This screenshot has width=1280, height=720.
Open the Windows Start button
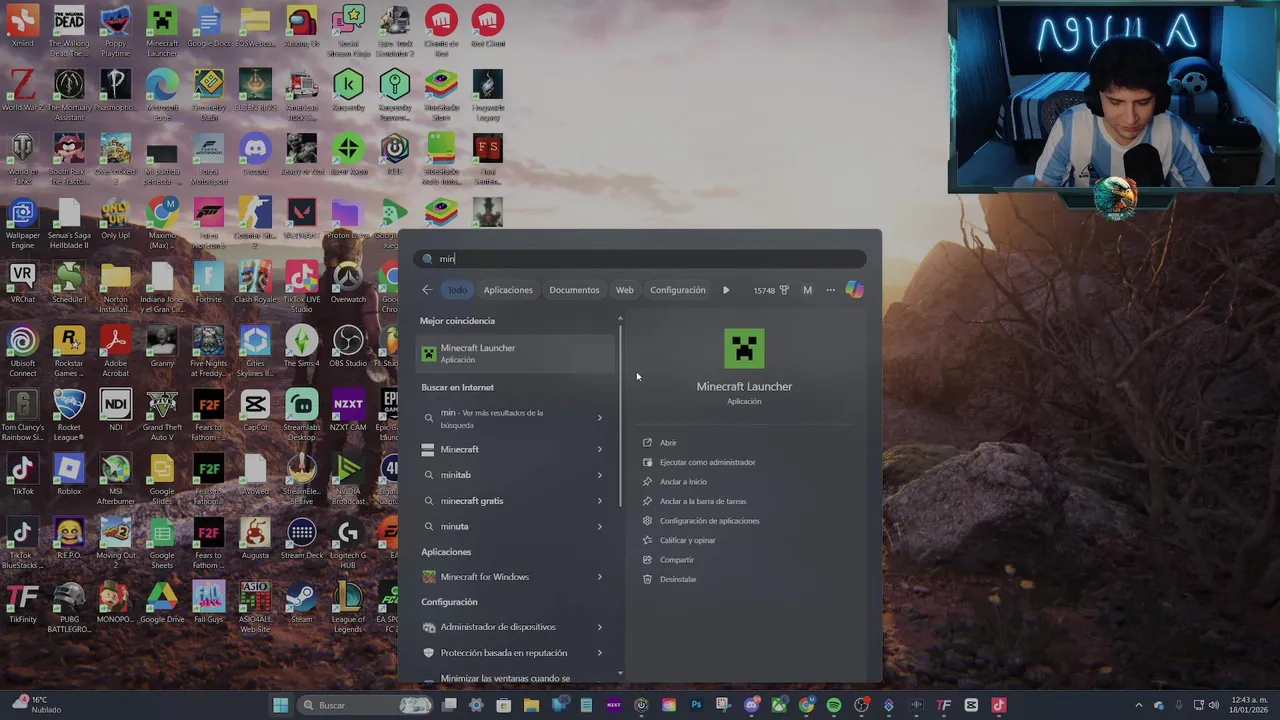(281, 705)
